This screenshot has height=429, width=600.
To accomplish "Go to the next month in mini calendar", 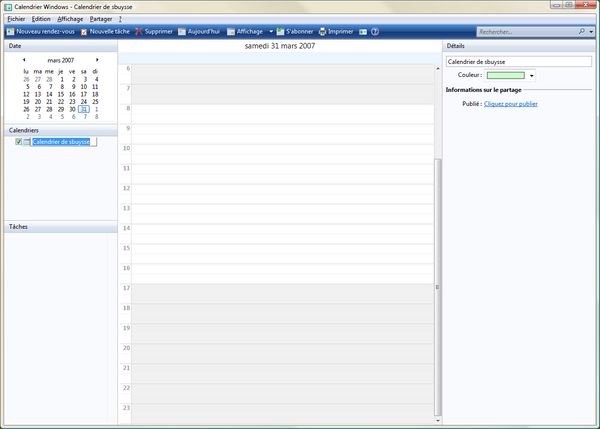I will [97, 60].
